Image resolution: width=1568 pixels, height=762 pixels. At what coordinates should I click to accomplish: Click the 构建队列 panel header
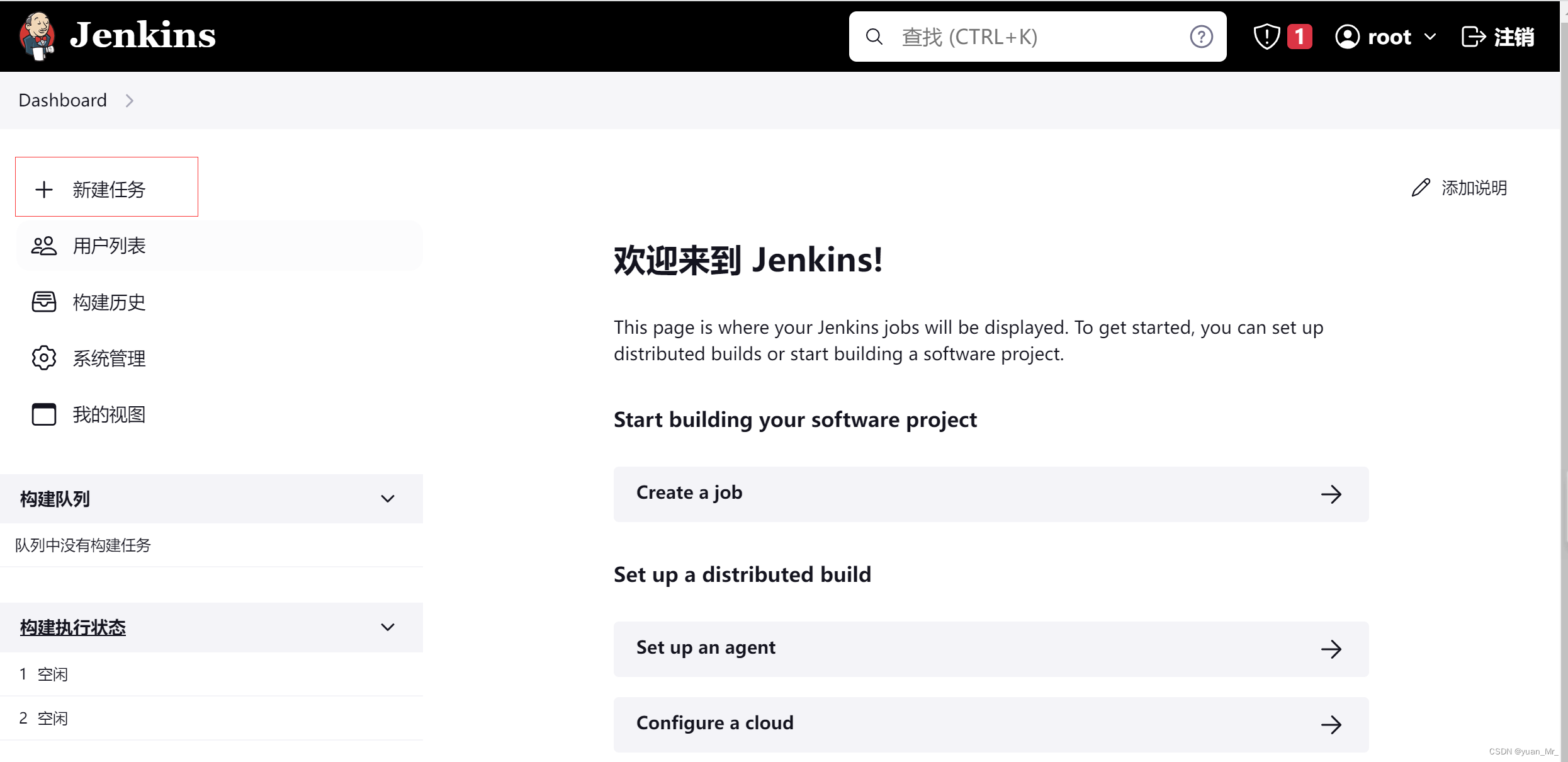pyautogui.click(x=212, y=499)
